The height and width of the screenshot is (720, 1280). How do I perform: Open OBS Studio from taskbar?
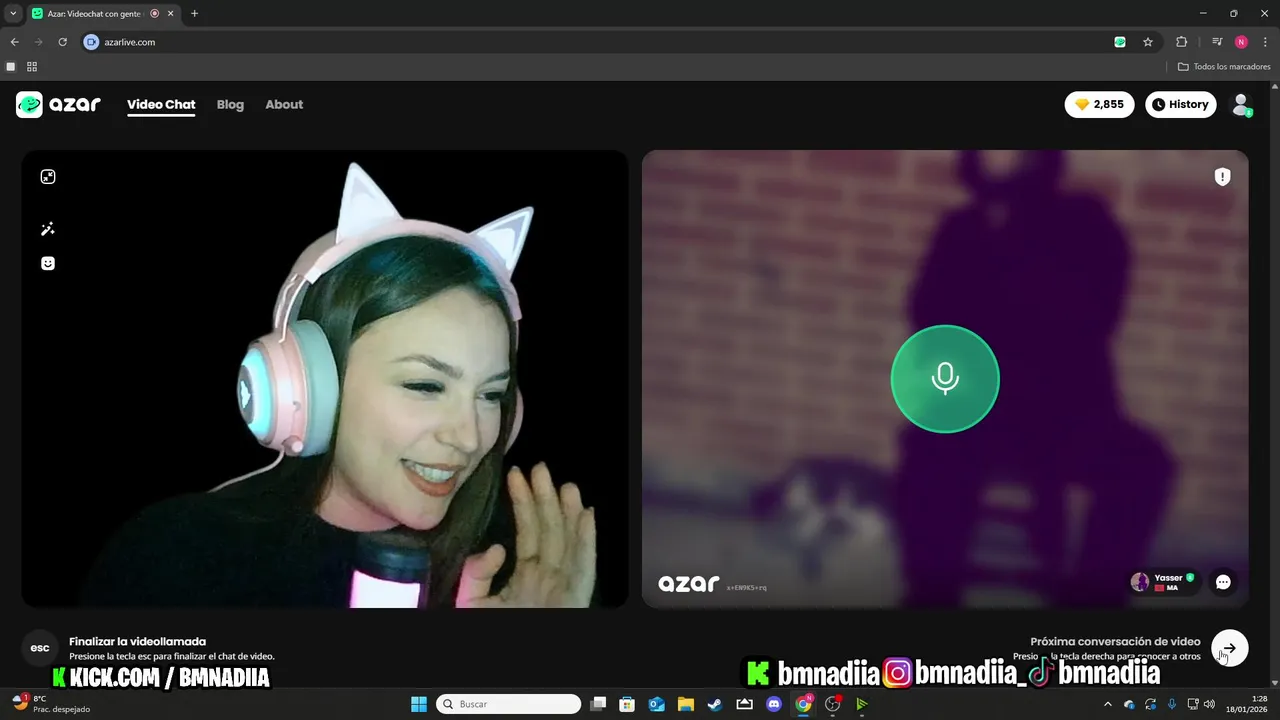[832, 704]
